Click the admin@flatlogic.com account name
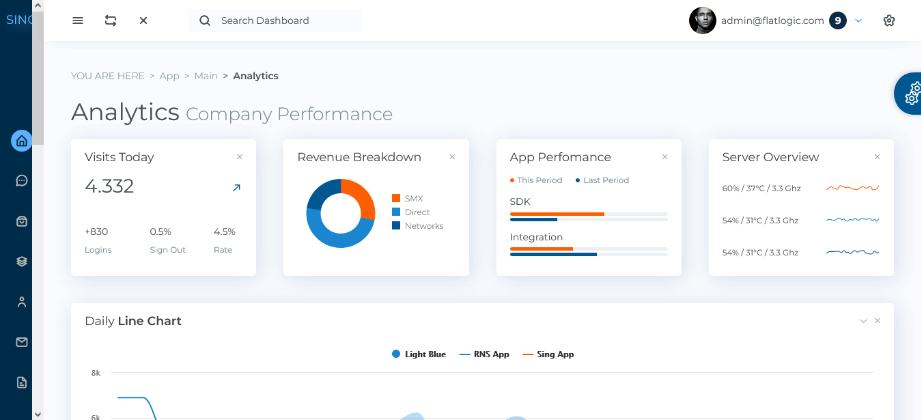 (772, 21)
